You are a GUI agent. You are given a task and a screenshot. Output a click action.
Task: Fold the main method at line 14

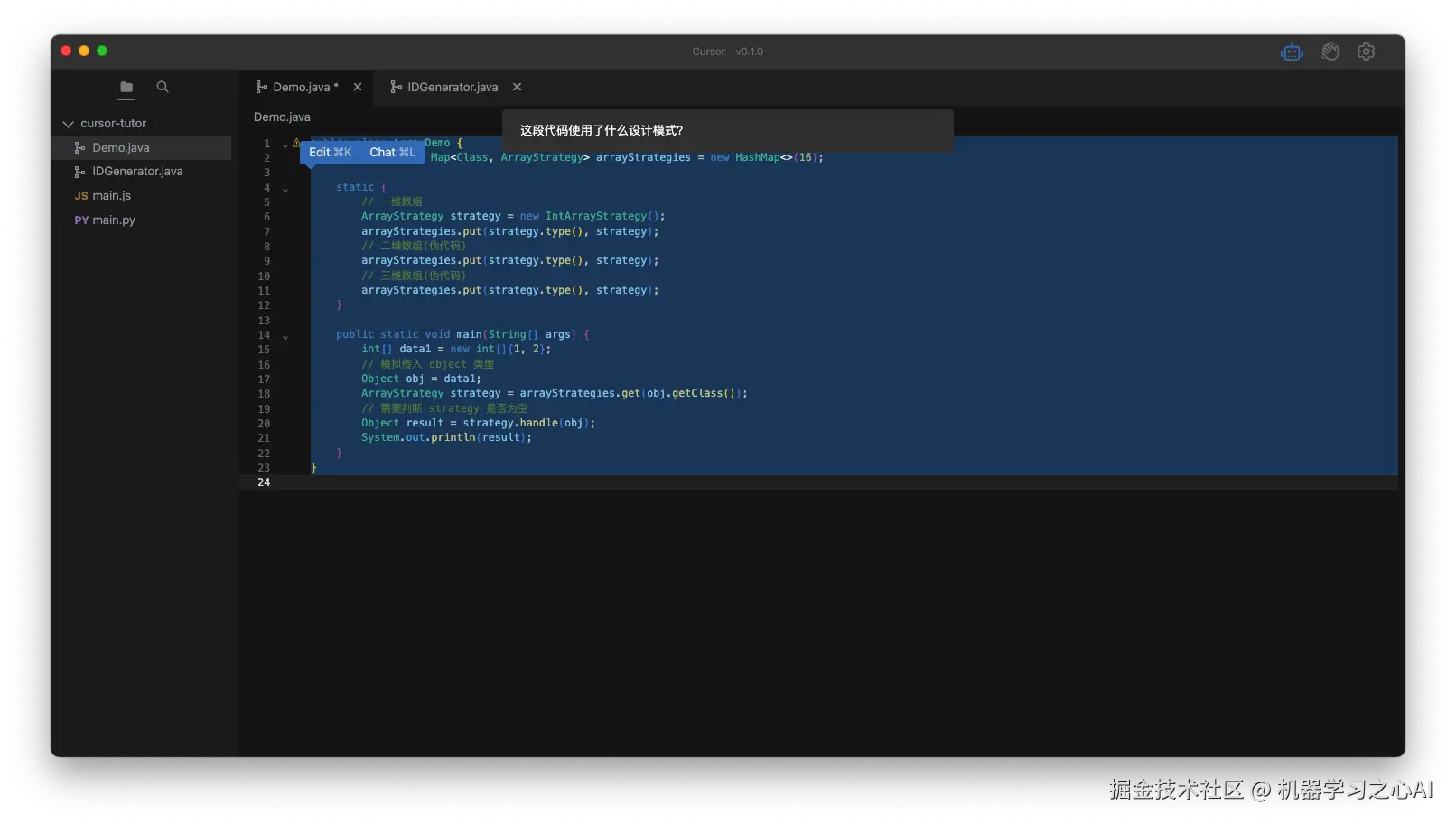285,338
